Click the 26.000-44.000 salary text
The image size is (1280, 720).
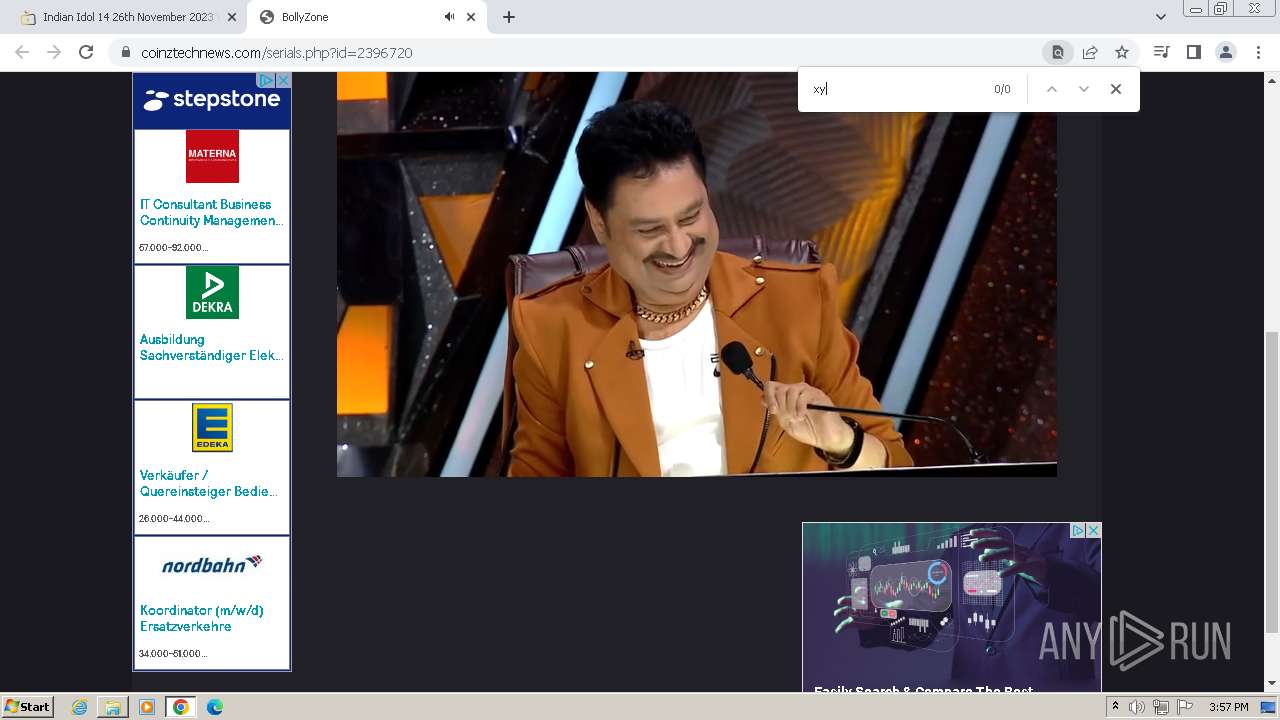[x=174, y=518]
